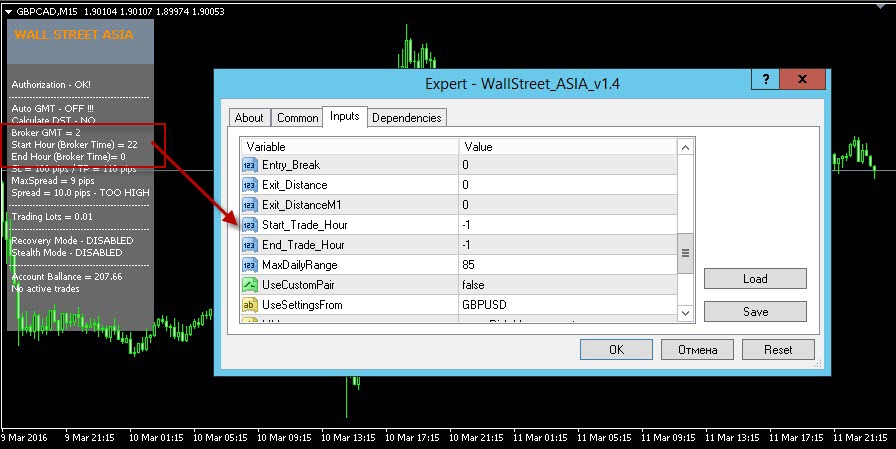Click the Broker GMT = 2 line
896x449 pixels.
[46, 133]
